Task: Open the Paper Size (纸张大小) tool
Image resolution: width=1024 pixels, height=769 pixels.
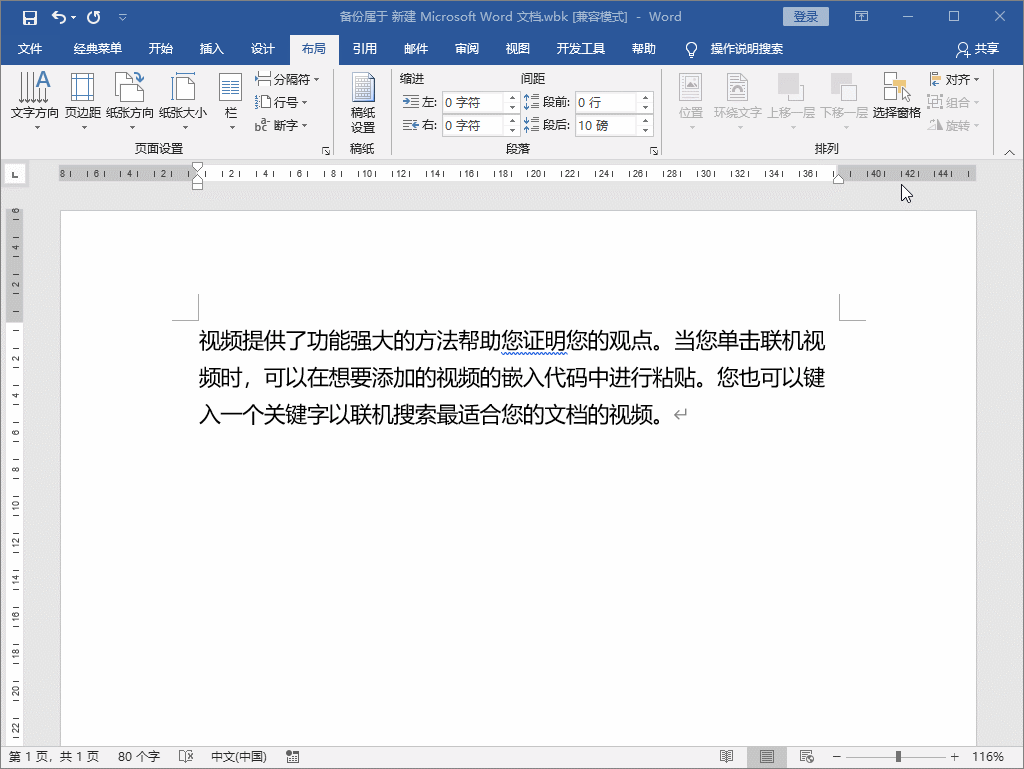Action: 183,101
